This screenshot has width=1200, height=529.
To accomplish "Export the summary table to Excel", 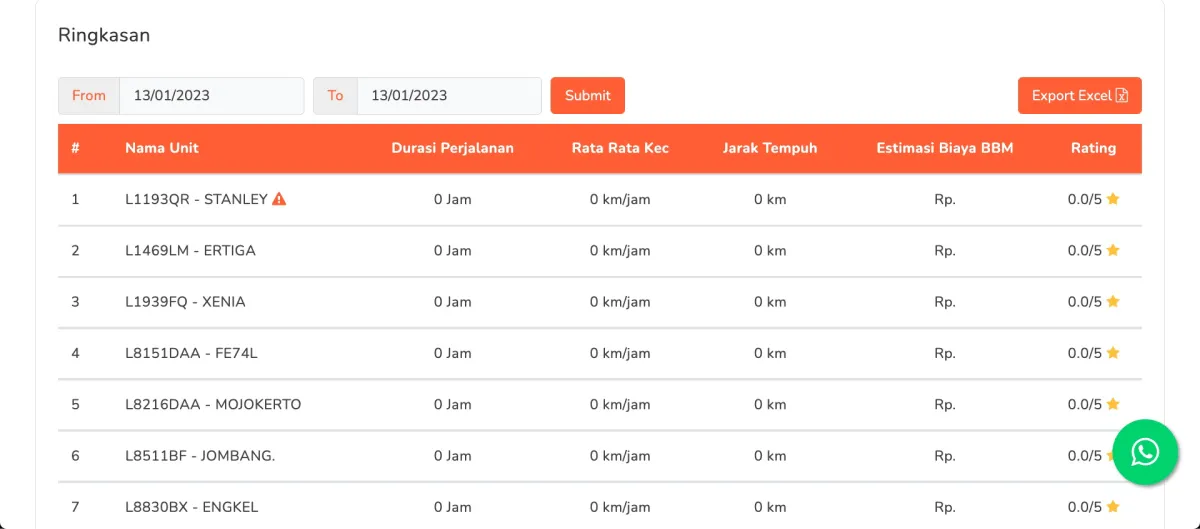I will 1080,96.
